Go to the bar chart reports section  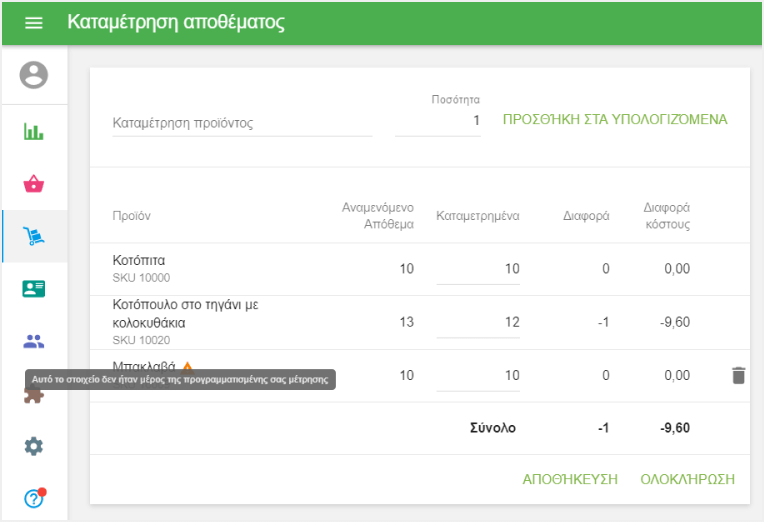[34, 132]
